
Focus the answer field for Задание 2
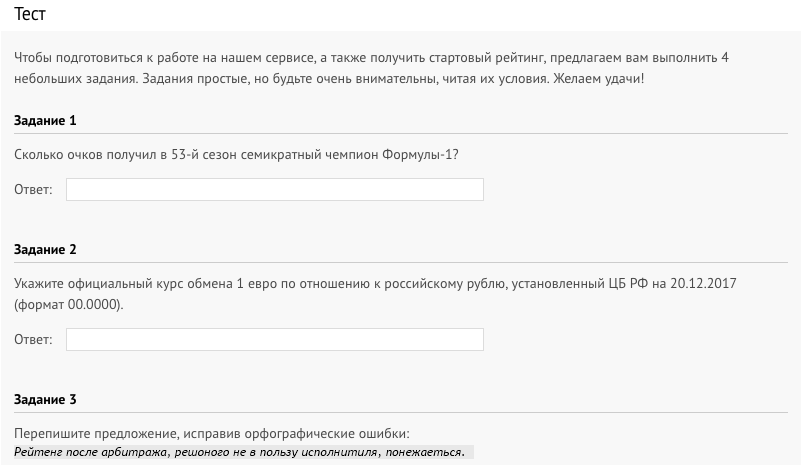(x=274, y=340)
